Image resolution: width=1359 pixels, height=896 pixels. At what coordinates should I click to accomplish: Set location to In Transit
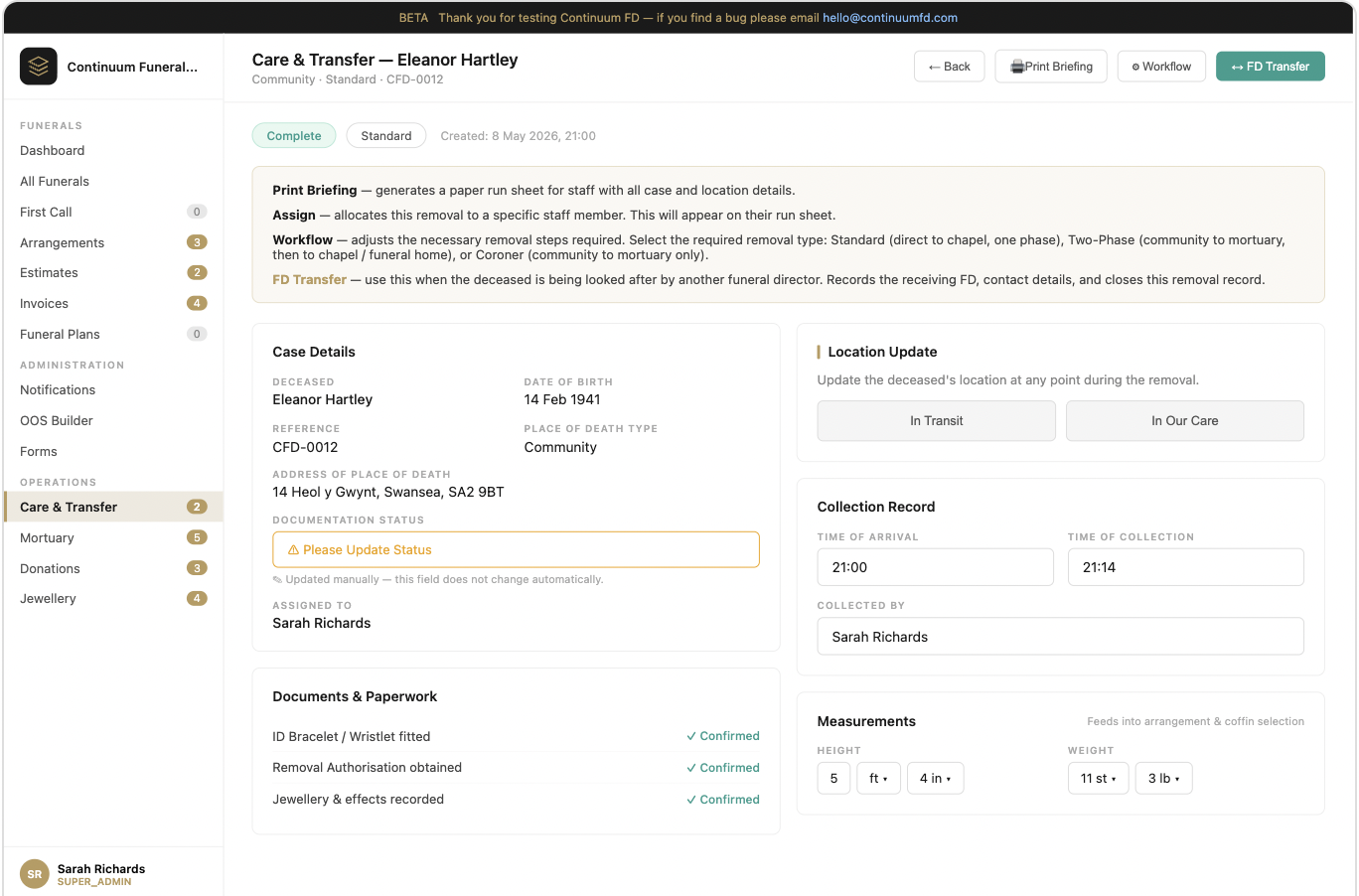click(x=936, y=421)
